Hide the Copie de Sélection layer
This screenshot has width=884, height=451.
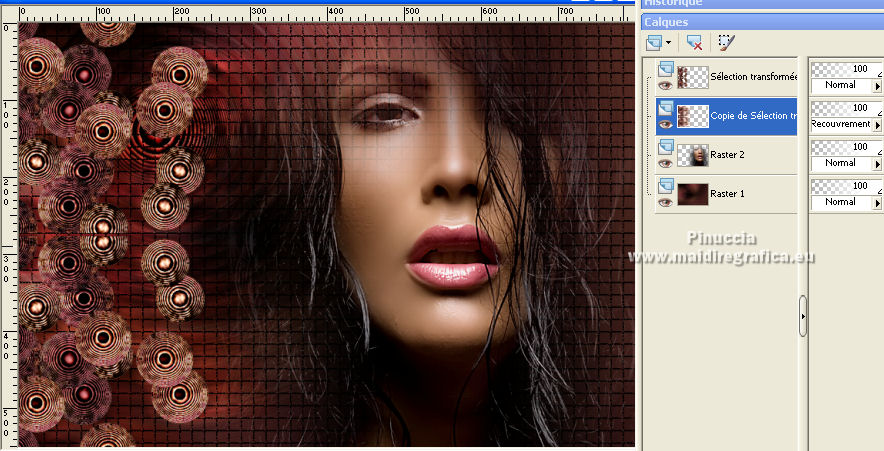665,125
